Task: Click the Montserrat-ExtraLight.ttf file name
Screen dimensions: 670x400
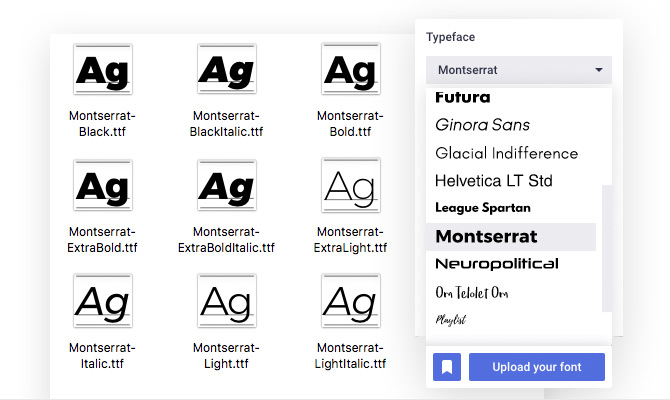Action: point(350,239)
